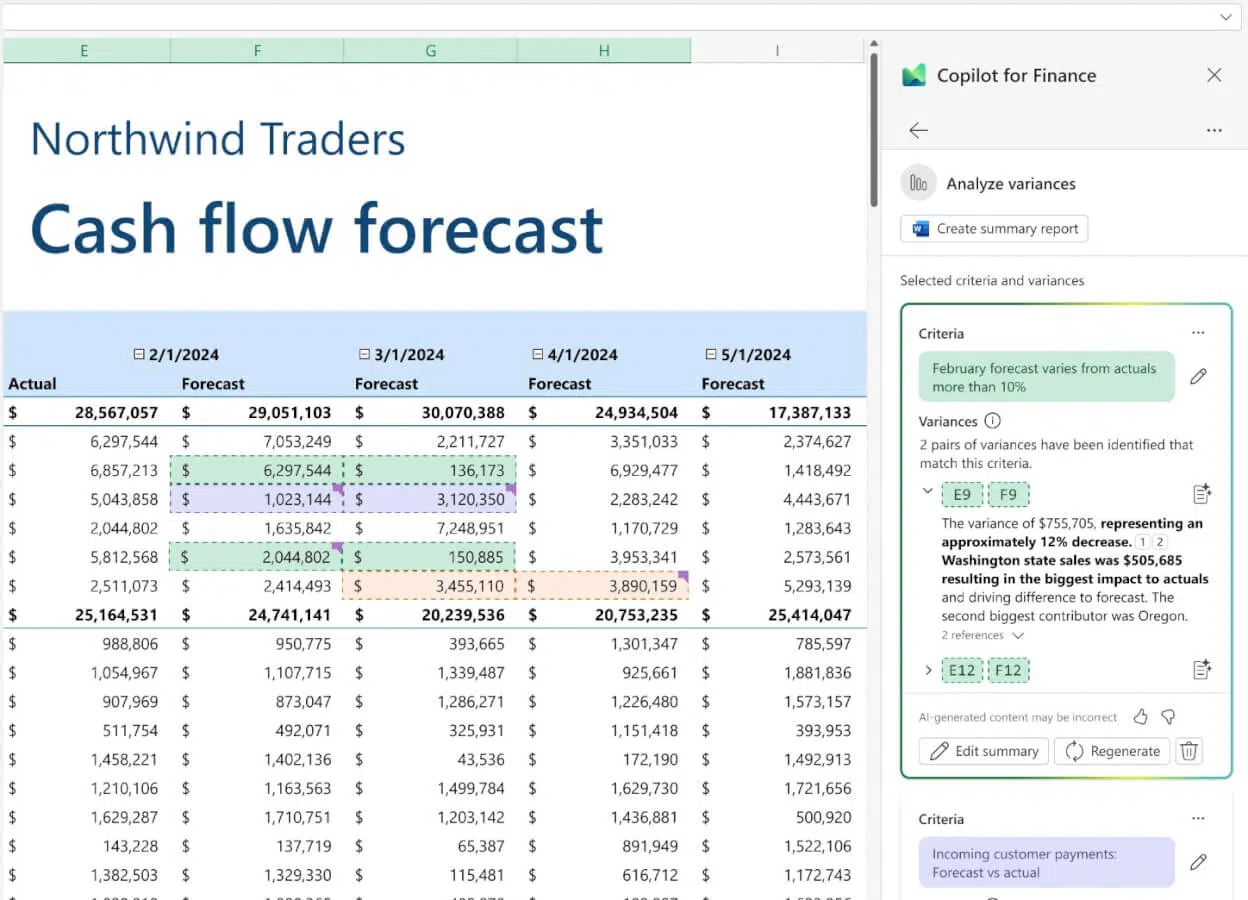Viewport: 1248px width, 900px height.
Task: Select the cell showing 29,051,103
Action: (x=257, y=412)
